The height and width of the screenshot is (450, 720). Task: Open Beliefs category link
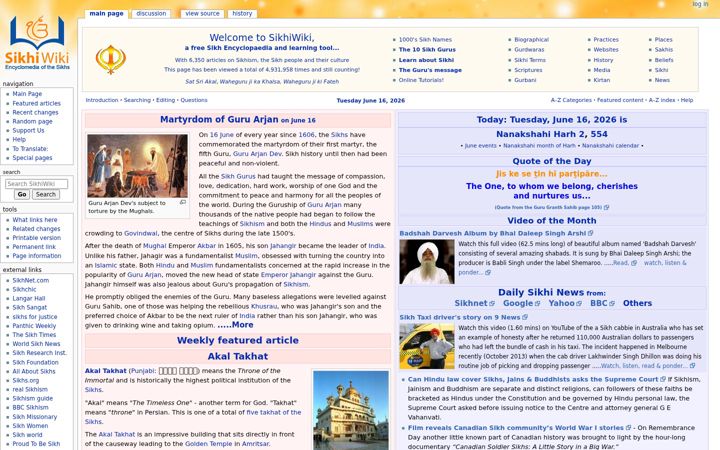pos(664,60)
